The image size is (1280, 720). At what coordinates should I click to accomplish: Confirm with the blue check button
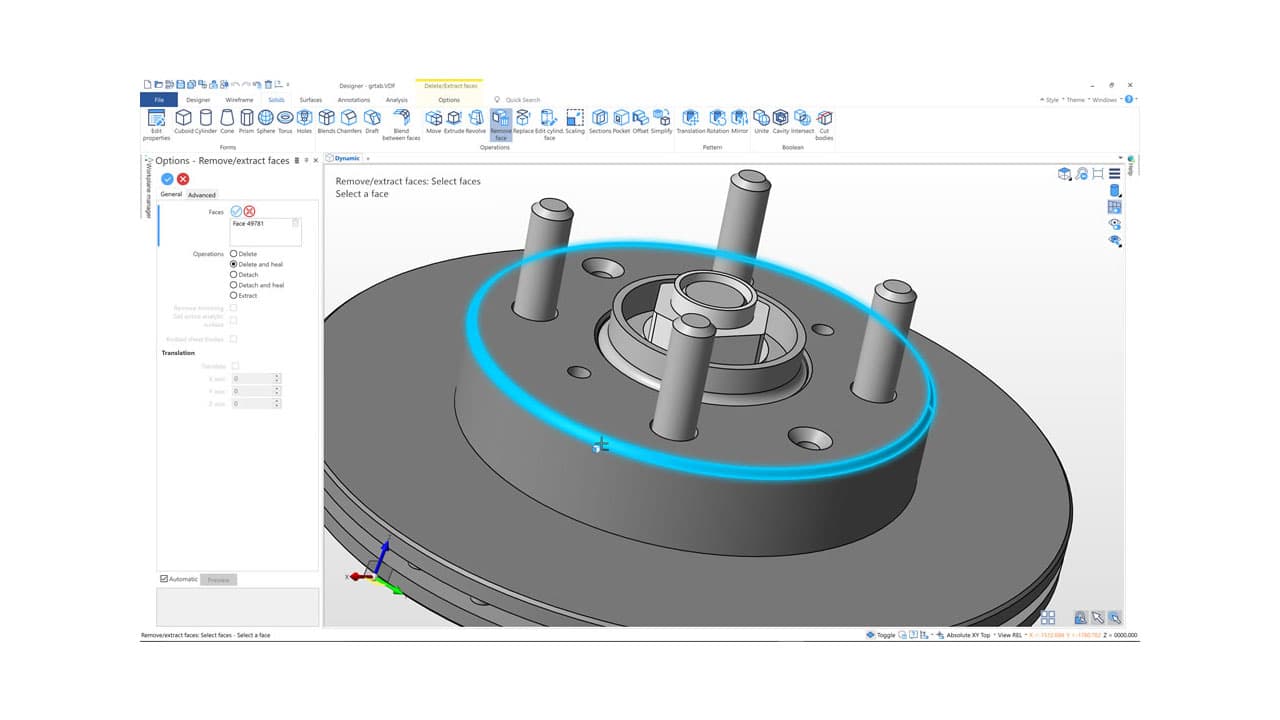[x=166, y=178]
